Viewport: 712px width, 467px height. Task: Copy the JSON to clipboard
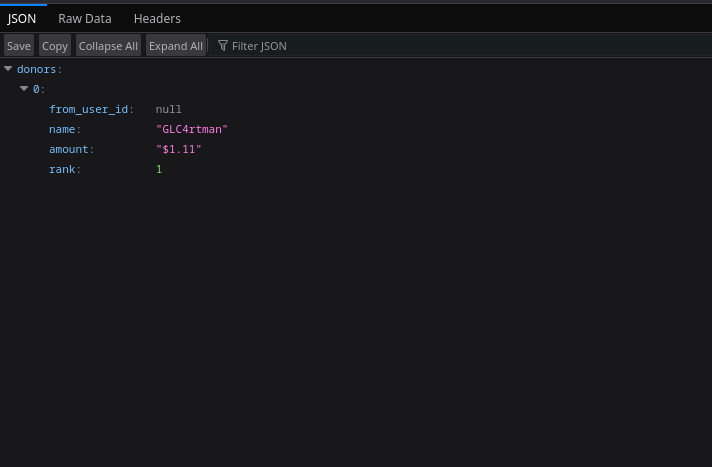coord(55,45)
